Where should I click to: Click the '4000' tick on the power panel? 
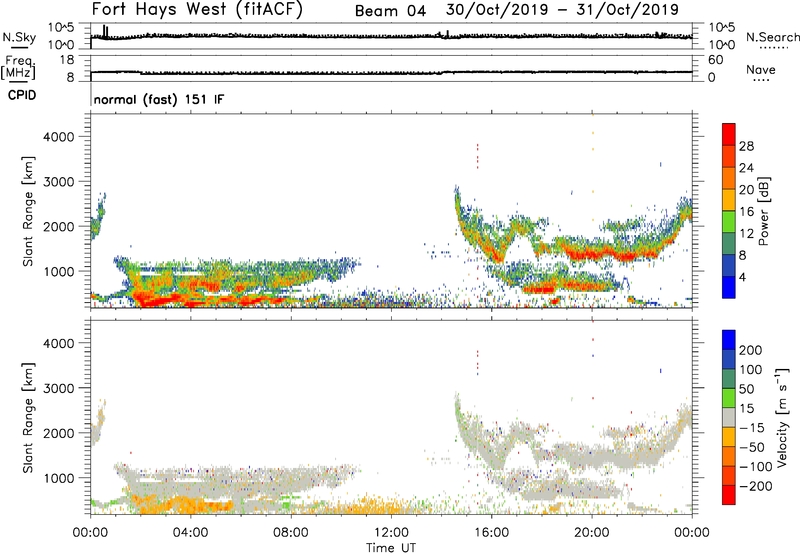pos(59,137)
